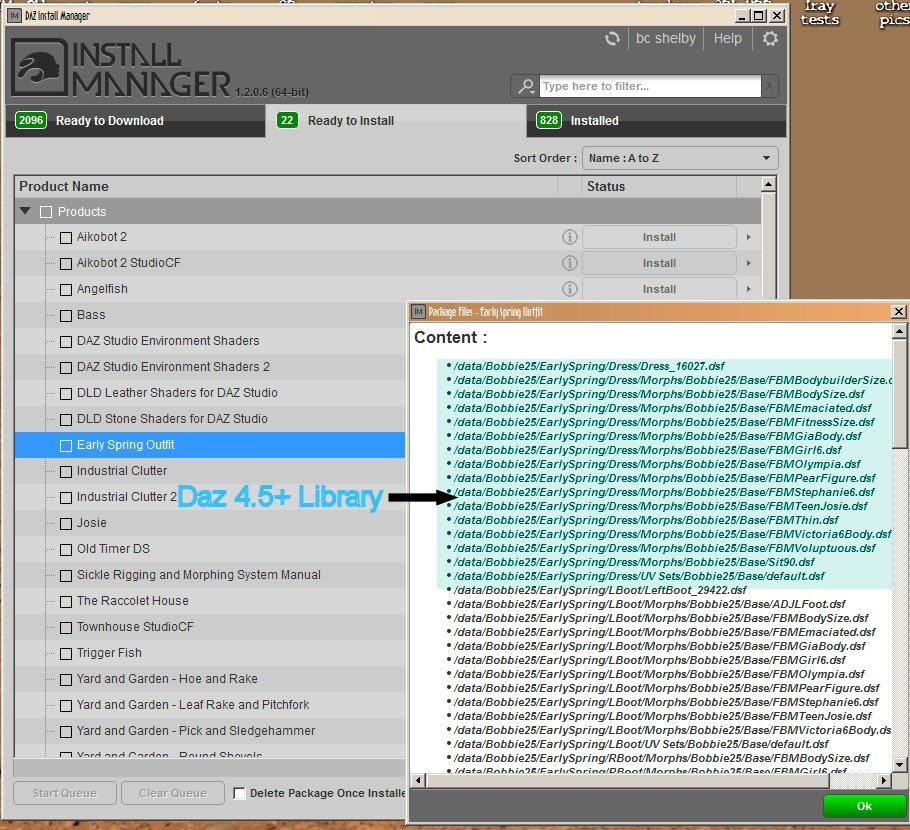Viewport: 910px width, 830px height.
Task: Select Yard and Garden - Leaf Rake and Pitchfork
Action: pos(210,705)
